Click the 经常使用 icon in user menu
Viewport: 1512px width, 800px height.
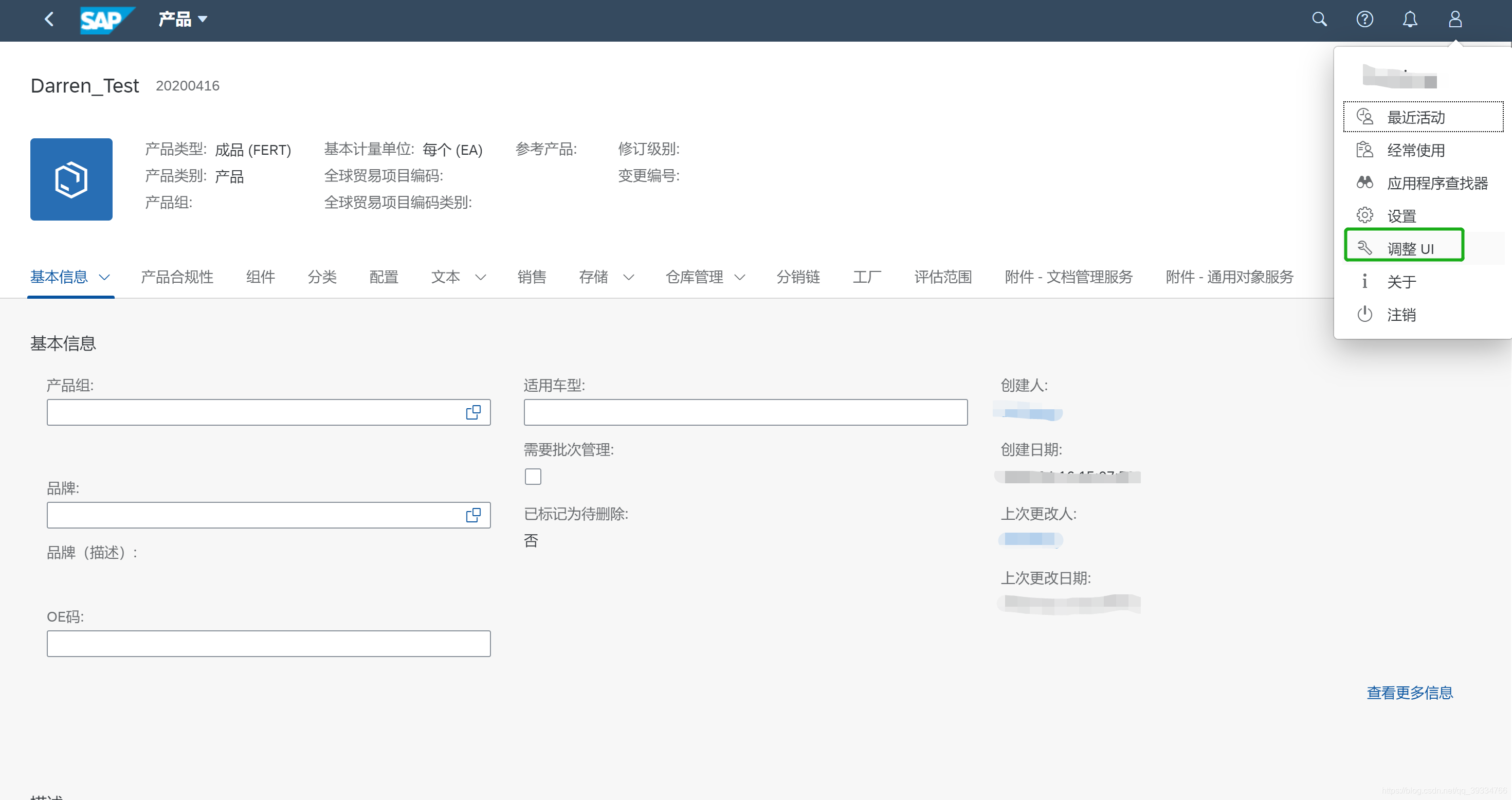point(1364,149)
